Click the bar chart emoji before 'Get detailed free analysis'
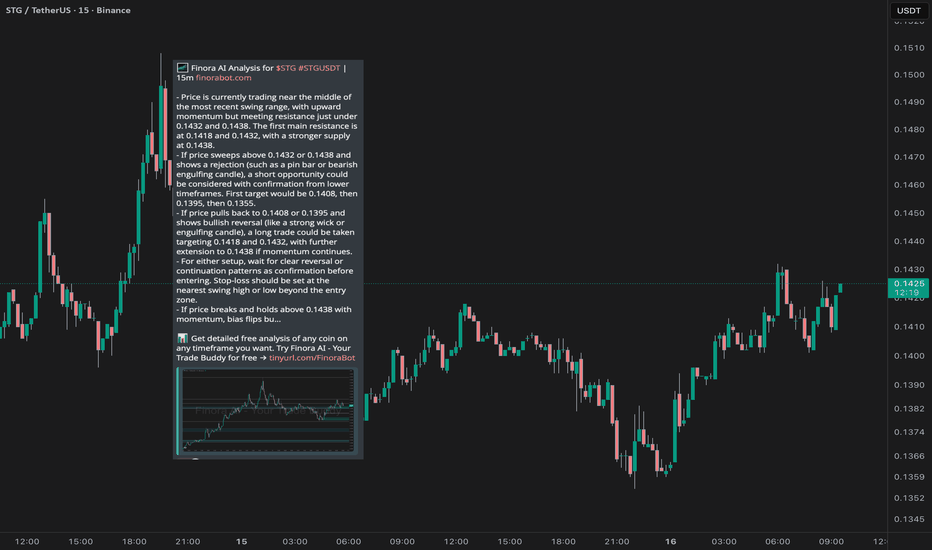The height and width of the screenshot is (550, 932). point(181,339)
